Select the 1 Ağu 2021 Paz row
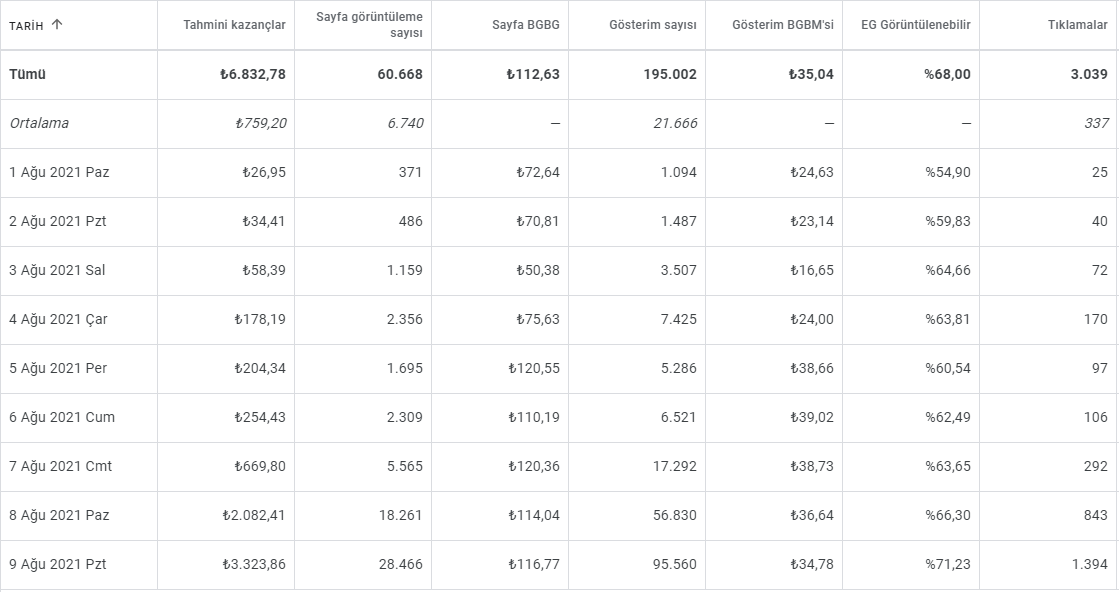The image size is (1119, 592). tap(560, 173)
